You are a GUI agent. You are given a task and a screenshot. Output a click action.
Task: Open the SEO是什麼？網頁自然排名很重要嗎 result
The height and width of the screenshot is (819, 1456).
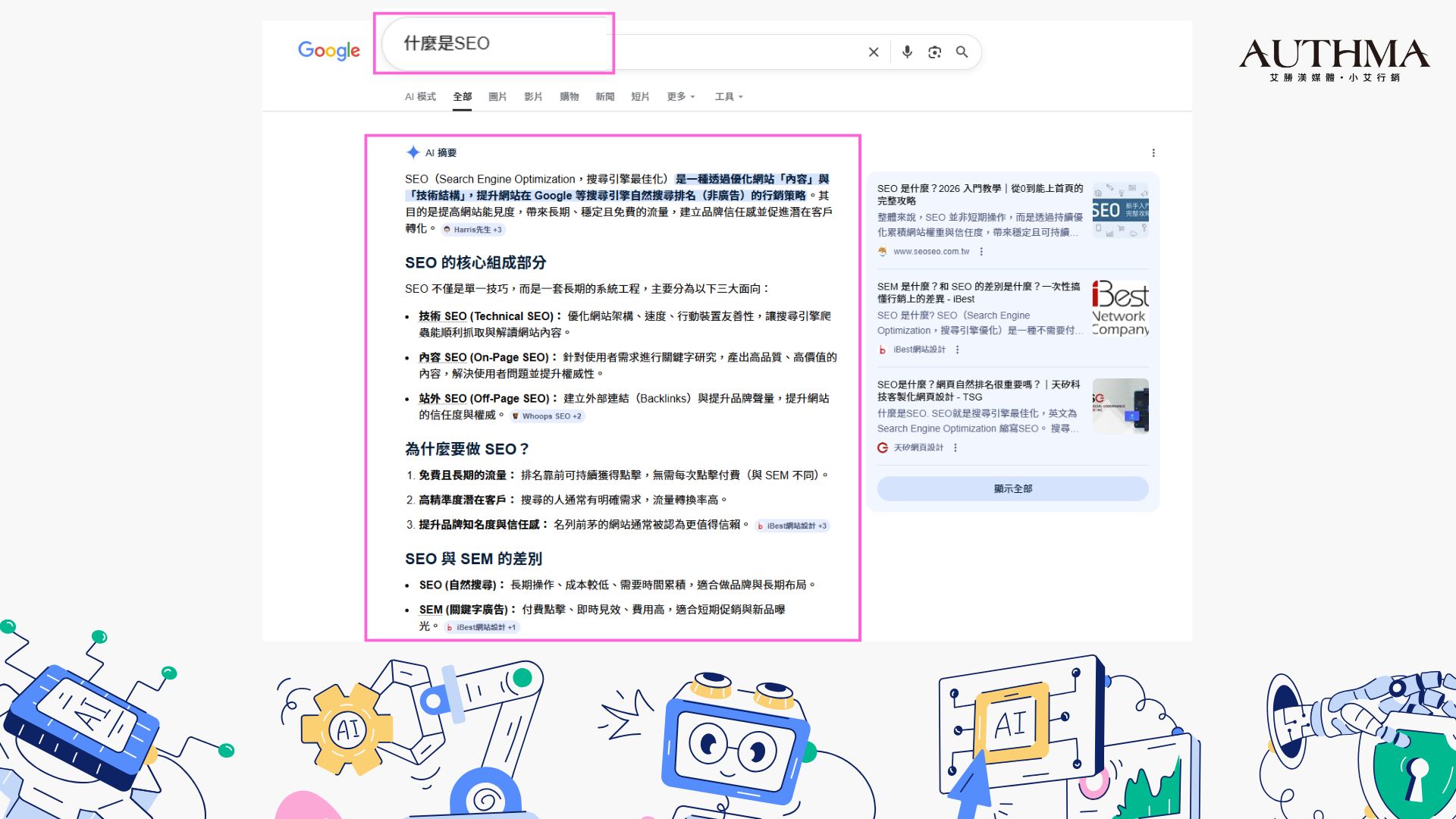pos(979,391)
